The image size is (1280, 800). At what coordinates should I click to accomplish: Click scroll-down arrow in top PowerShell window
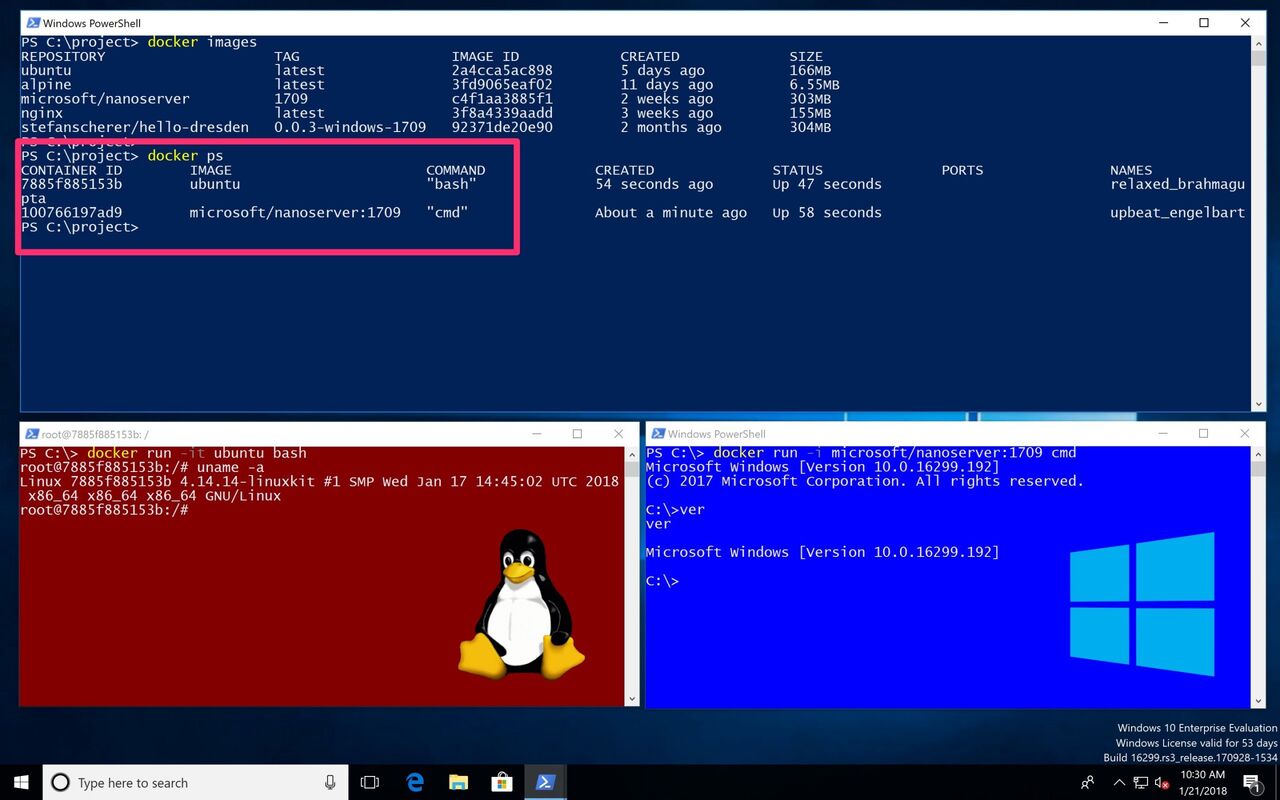(x=1259, y=404)
